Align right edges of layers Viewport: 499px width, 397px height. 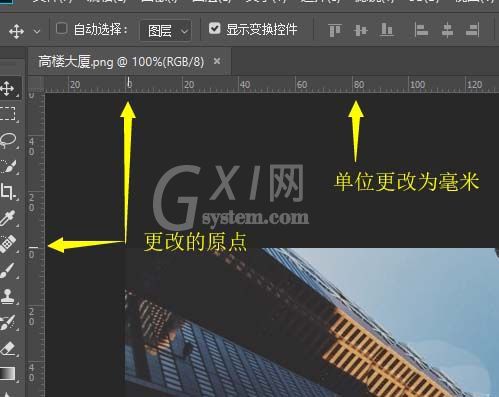(473, 30)
